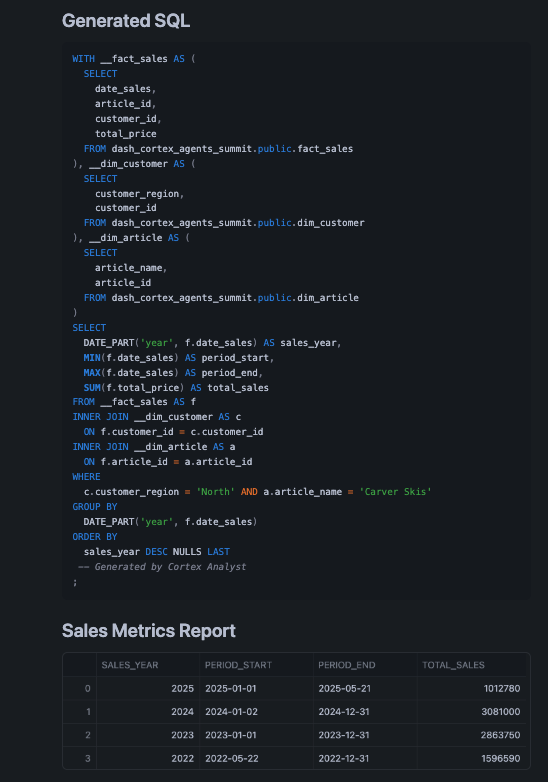Click the Generated SQL heading
This screenshot has height=782, width=548.
pos(126,21)
